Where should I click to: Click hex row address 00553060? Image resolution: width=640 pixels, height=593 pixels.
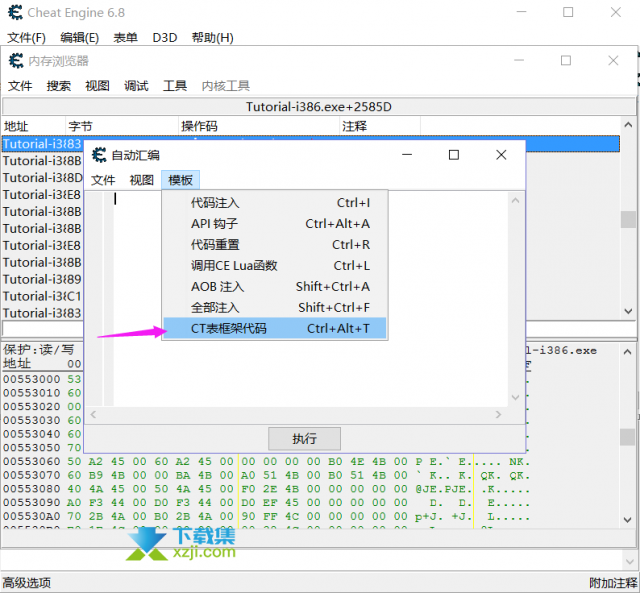pos(32,462)
